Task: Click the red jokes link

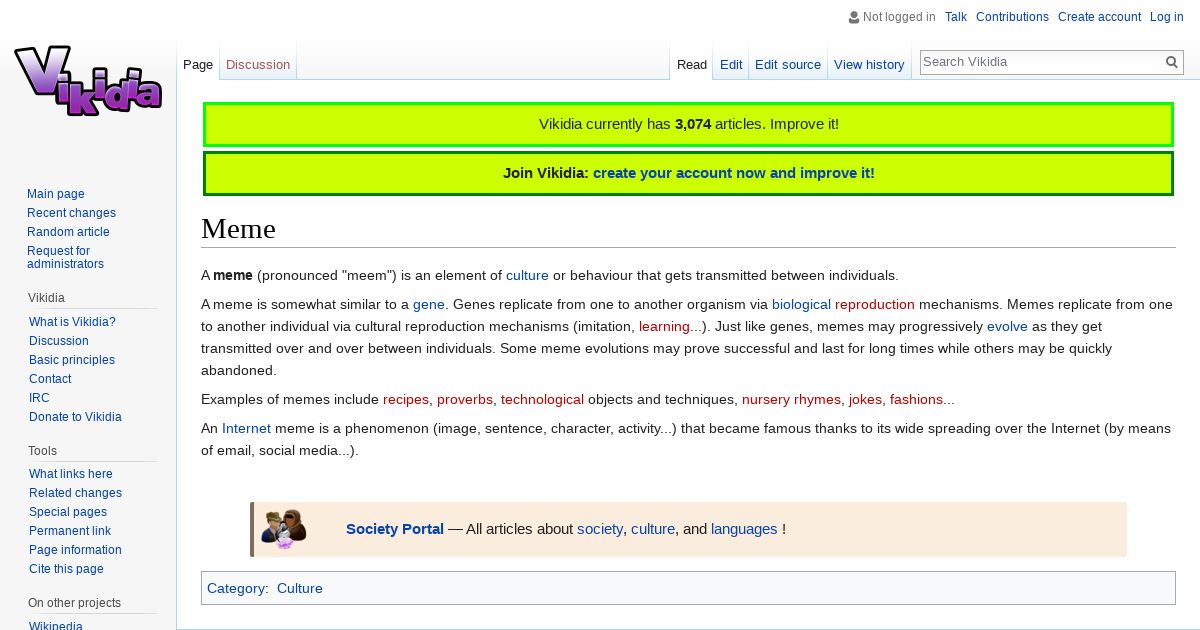Action: click(865, 399)
